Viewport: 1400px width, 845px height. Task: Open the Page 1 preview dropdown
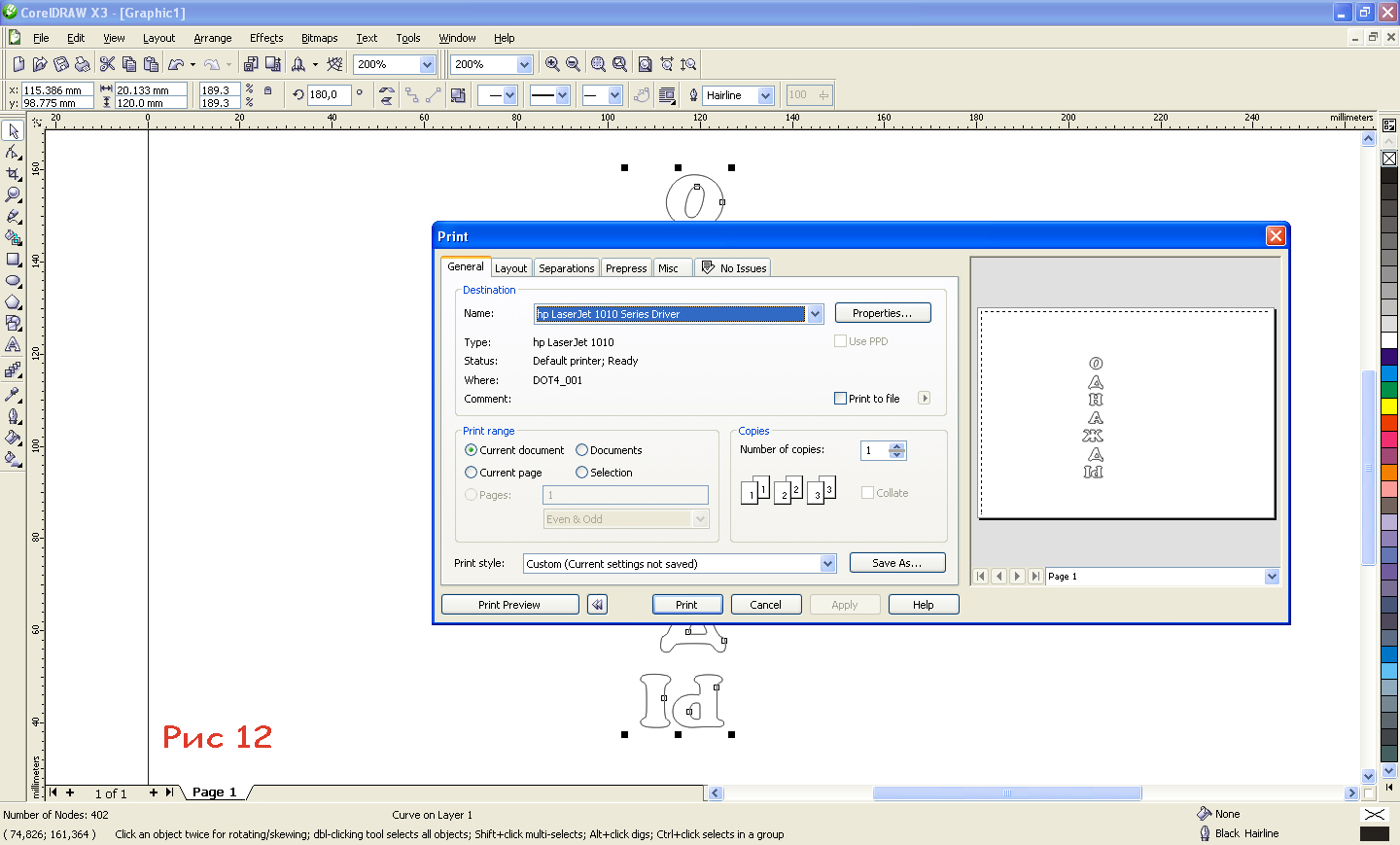pyautogui.click(x=1272, y=577)
